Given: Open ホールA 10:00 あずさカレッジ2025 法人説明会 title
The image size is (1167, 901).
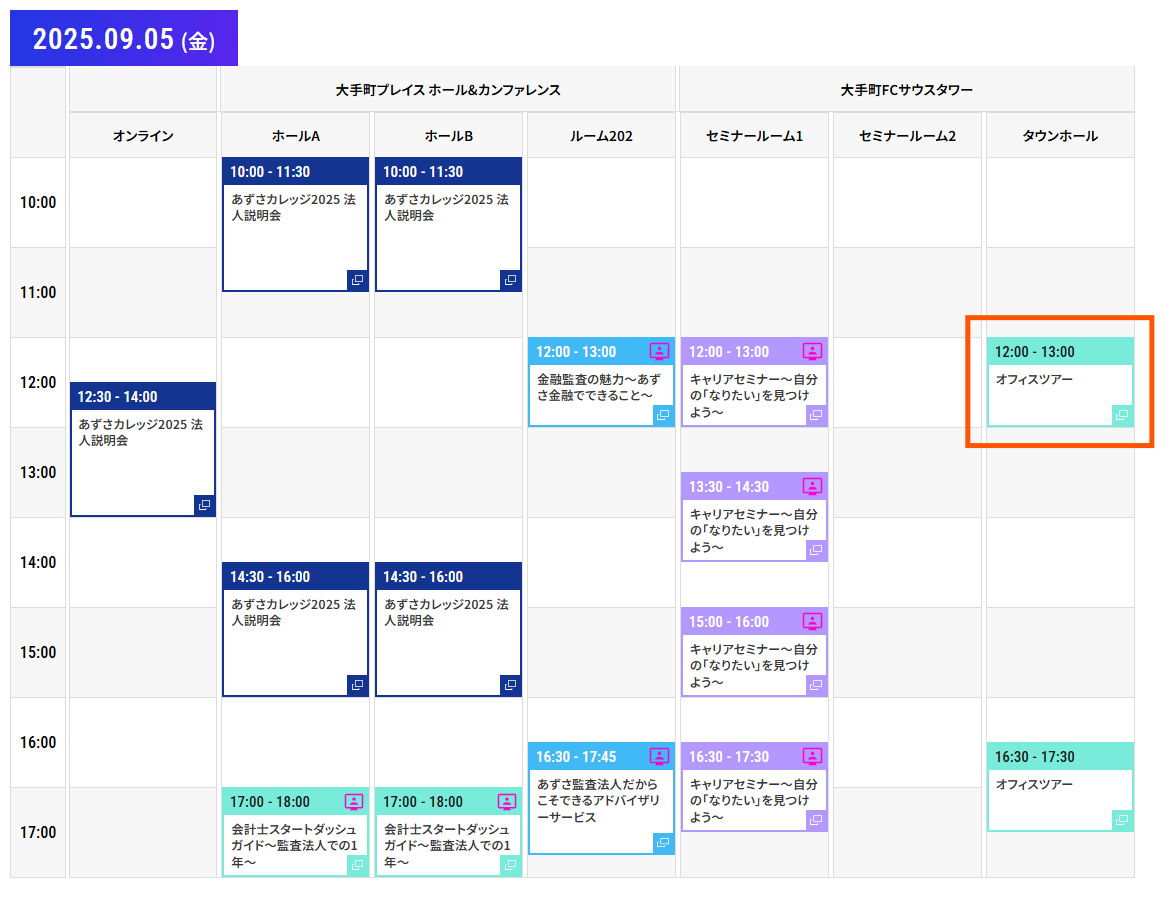Looking at the screenshot, I should click(x=293, y=208).
